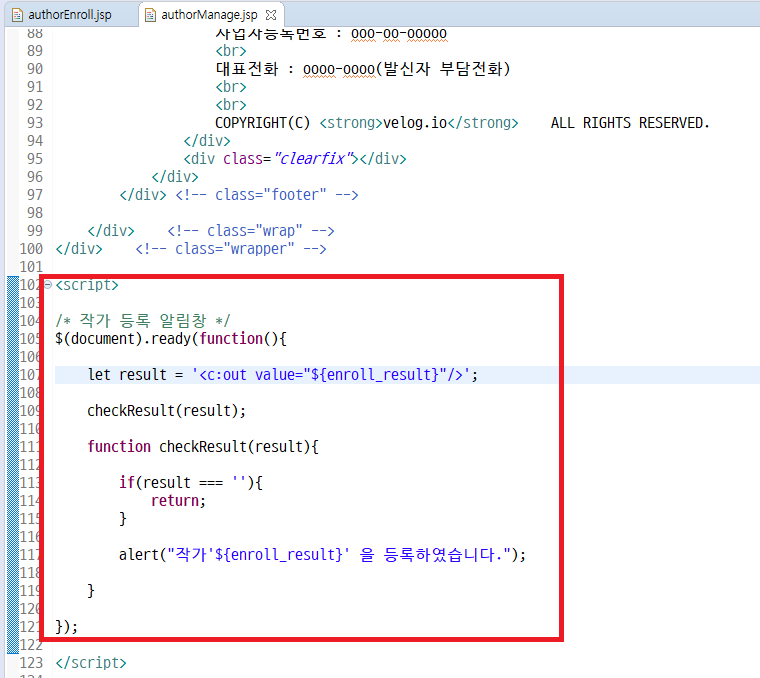Click the return; statement
The height and width of the screenshot is (678, 760).
click(178, 501)
